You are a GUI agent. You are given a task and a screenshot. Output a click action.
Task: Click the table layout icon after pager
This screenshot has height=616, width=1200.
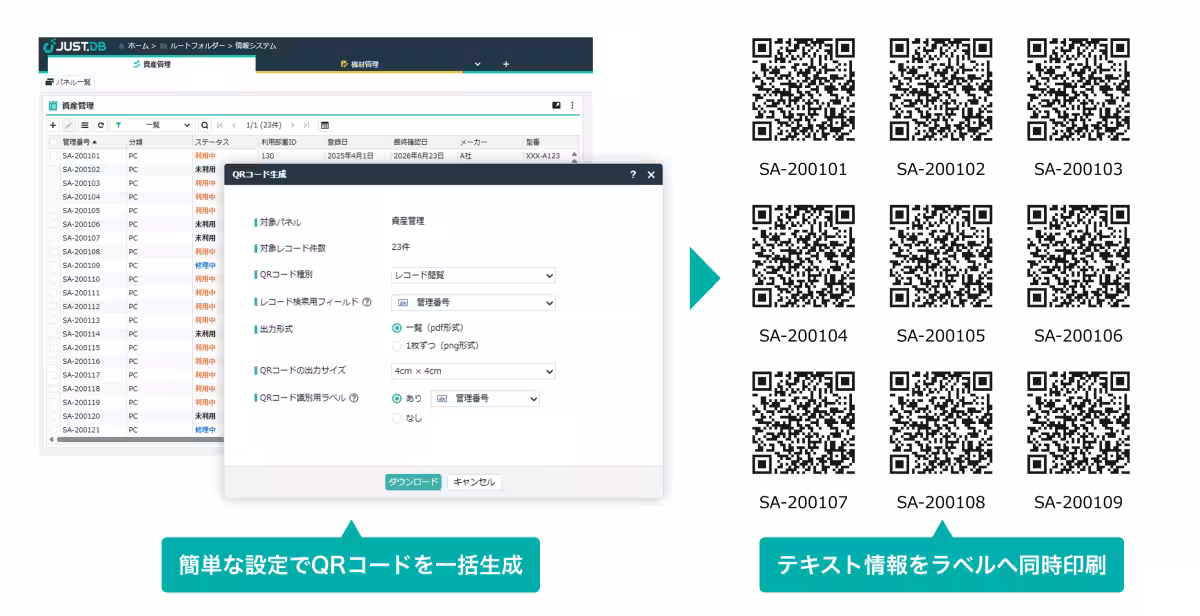325,125
